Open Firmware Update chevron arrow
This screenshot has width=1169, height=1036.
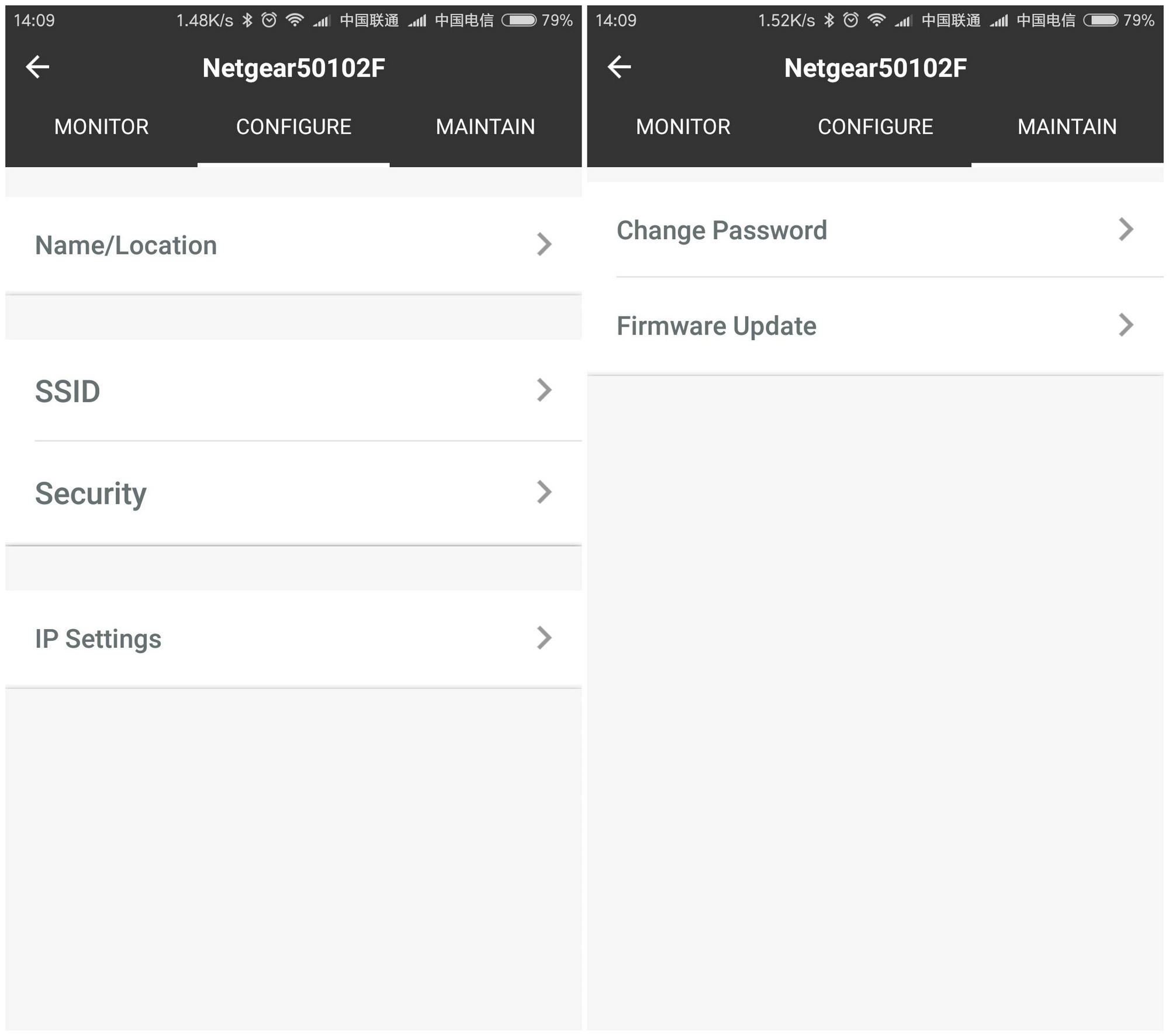1125,325
